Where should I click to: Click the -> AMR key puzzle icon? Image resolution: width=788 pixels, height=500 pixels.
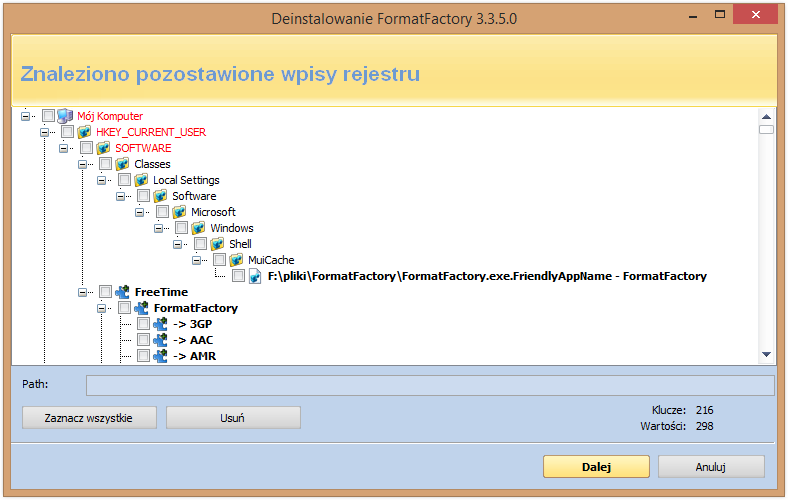coord(160,356)
